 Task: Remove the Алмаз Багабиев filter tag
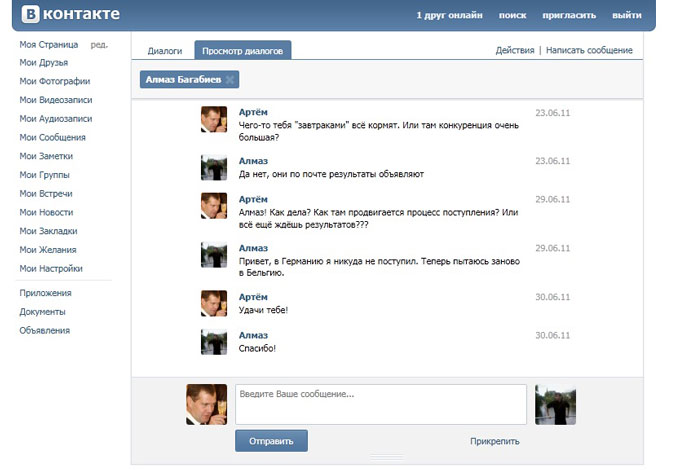tap(230, 79)
